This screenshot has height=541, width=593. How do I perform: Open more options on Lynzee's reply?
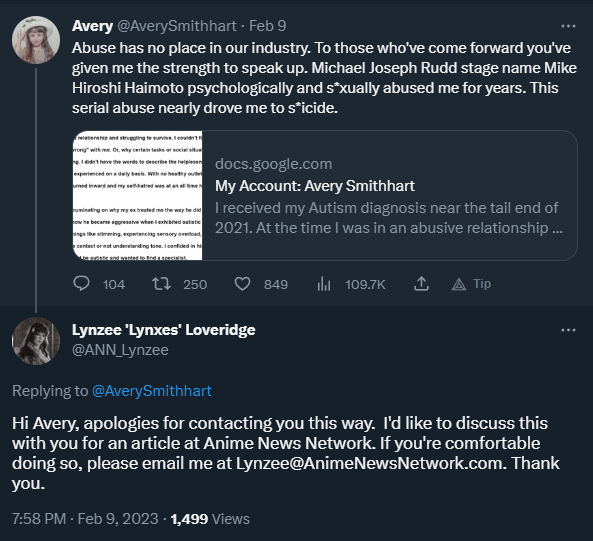coord(568,330)
